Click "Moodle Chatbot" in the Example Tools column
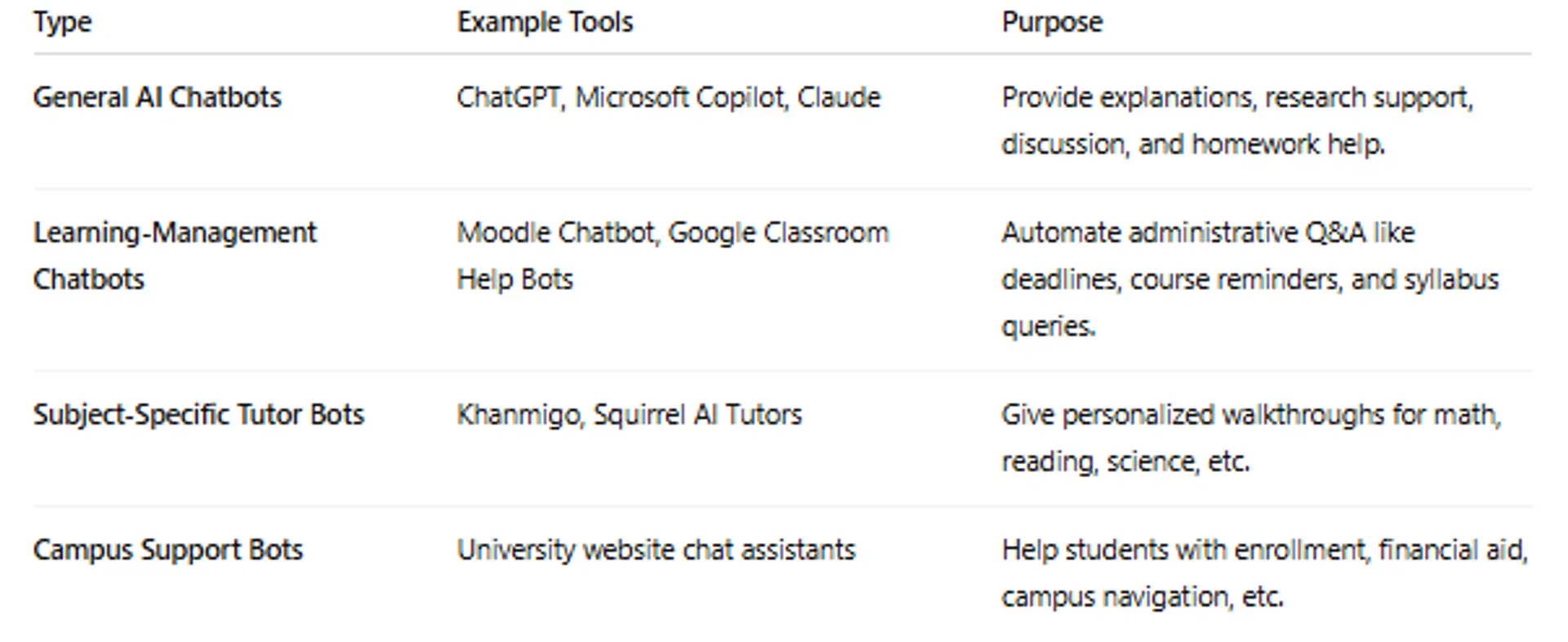Viewport: 1568px width, 642px height. (x=556, y=233)
